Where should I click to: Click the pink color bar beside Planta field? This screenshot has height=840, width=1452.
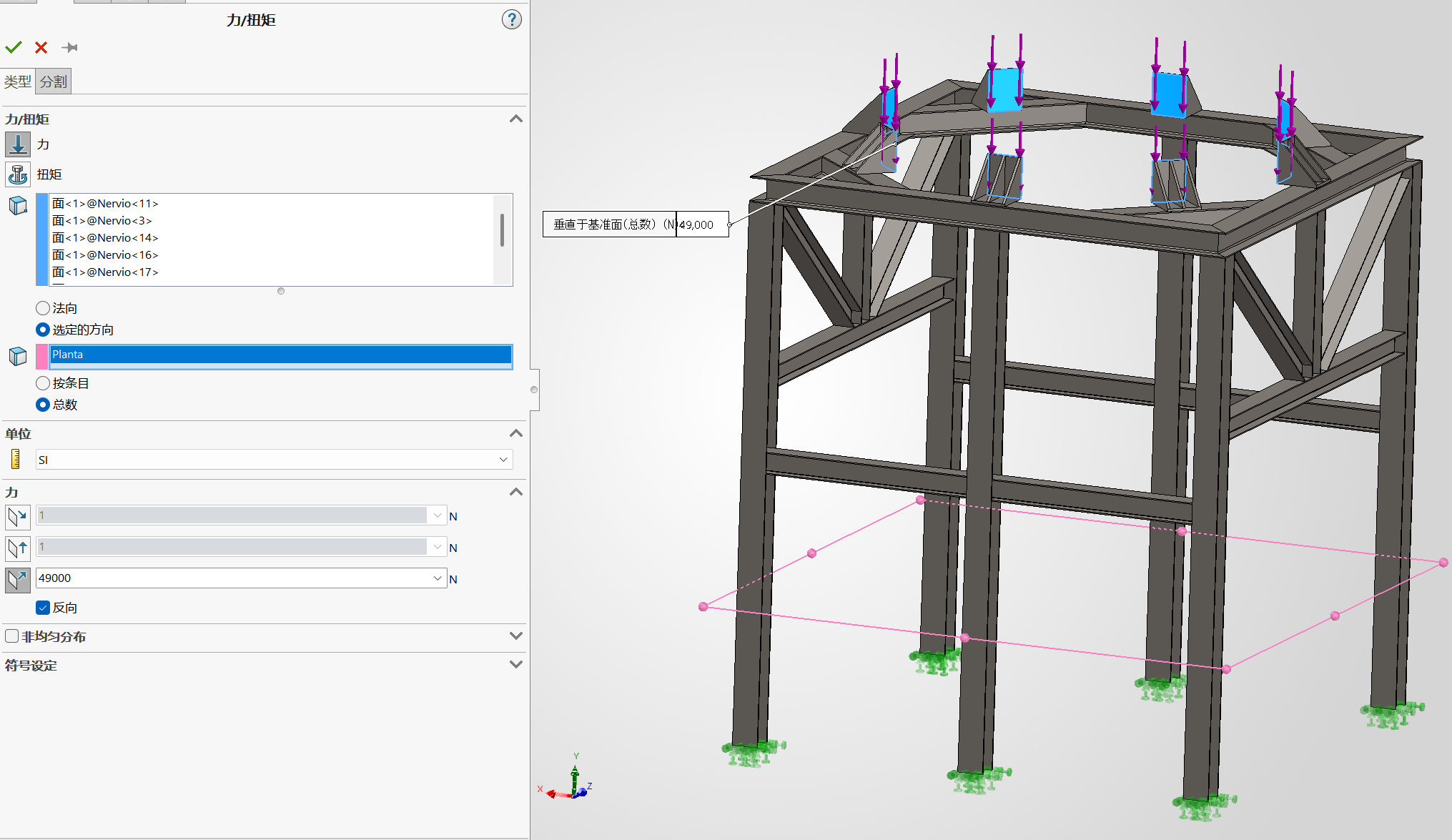(42, 356)
